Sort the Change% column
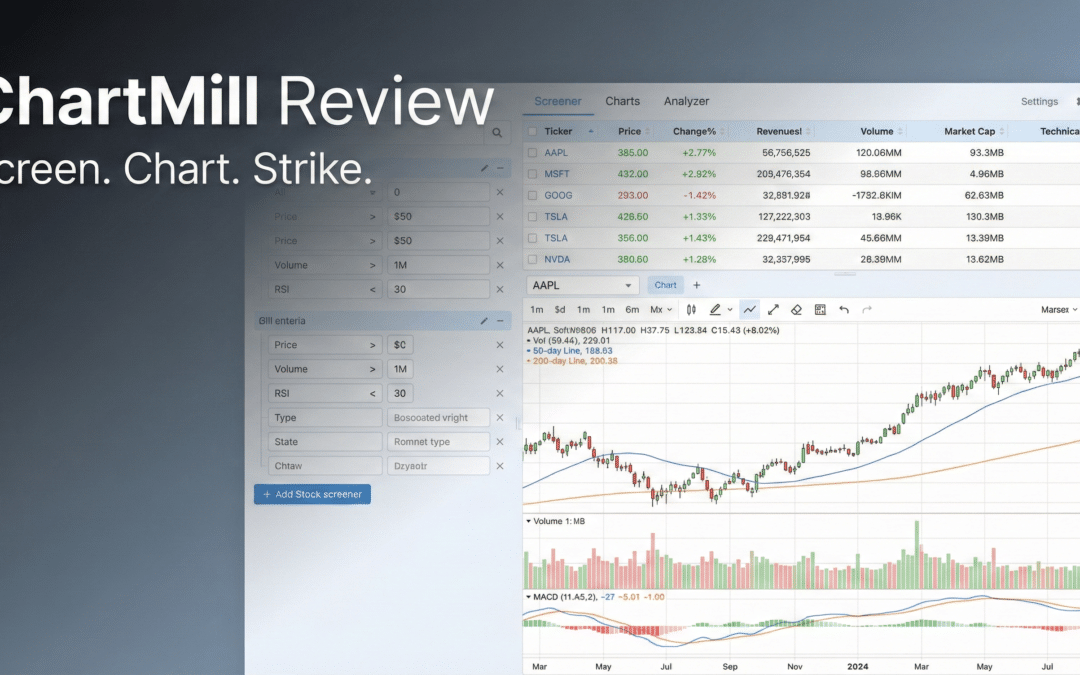The width and height of the screenshot is (1080, 675). tap(722, 132)
